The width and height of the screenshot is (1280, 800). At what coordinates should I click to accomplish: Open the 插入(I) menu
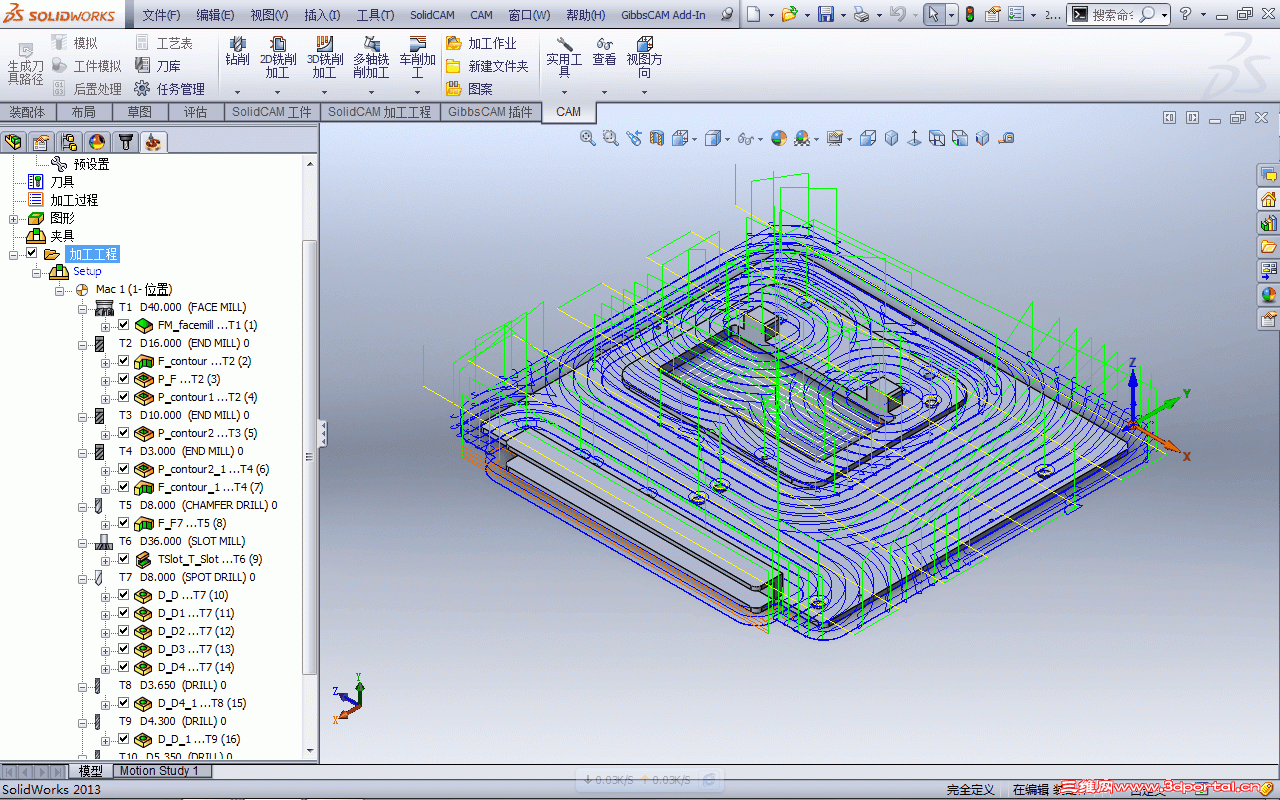[x=321, y=15]
